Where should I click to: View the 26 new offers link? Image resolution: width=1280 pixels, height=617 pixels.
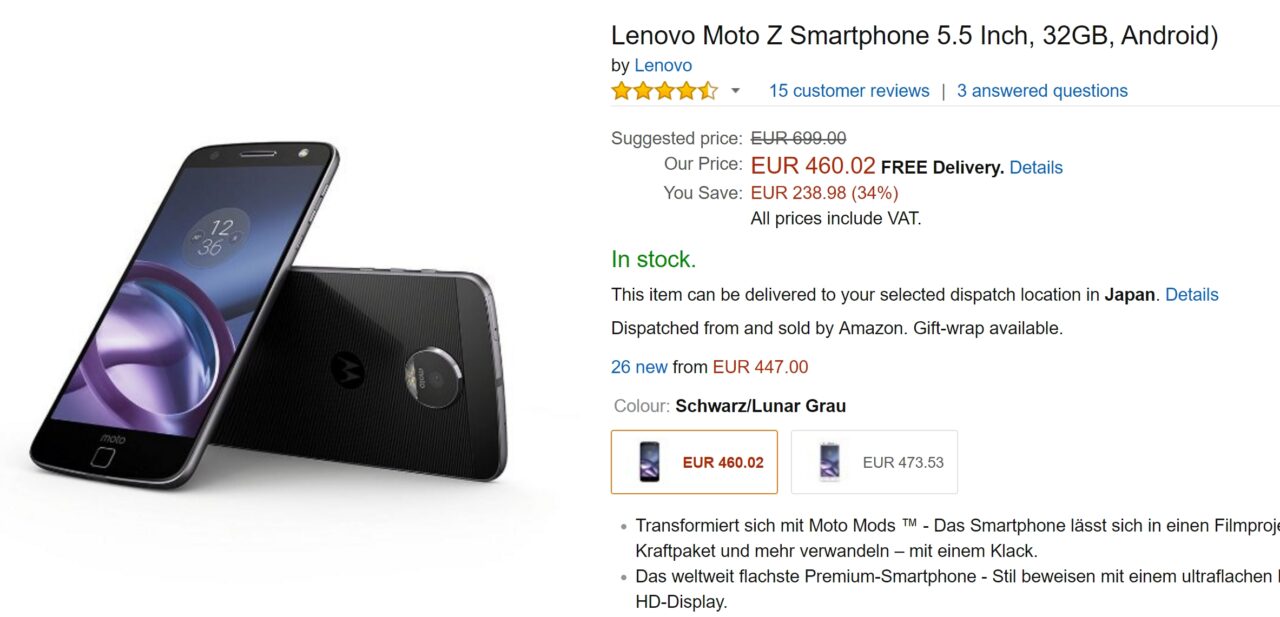pyautogui.click(x=639, y=367)
